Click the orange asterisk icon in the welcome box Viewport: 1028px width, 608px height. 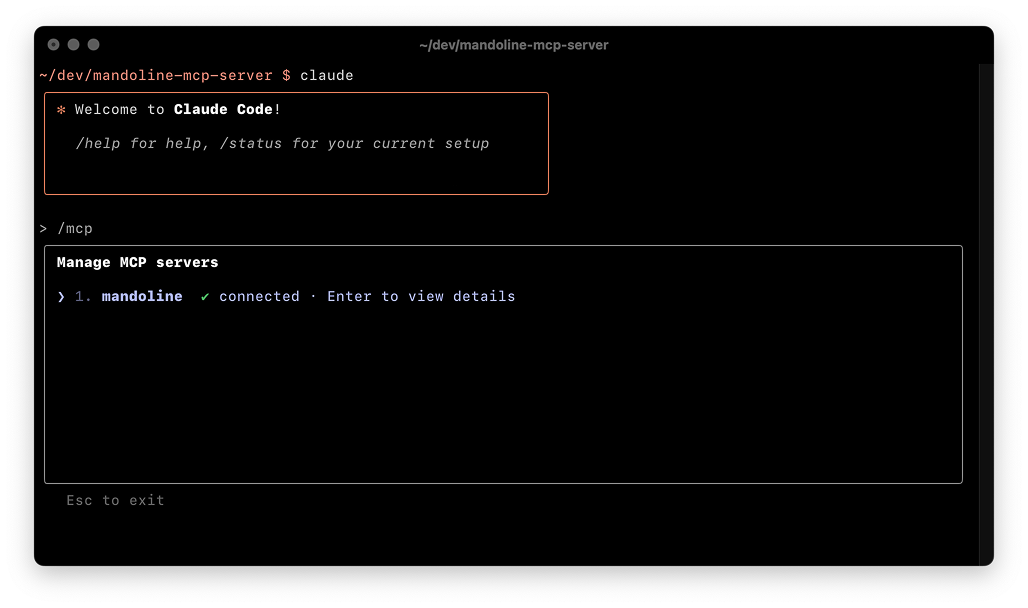tap(62, 109)
